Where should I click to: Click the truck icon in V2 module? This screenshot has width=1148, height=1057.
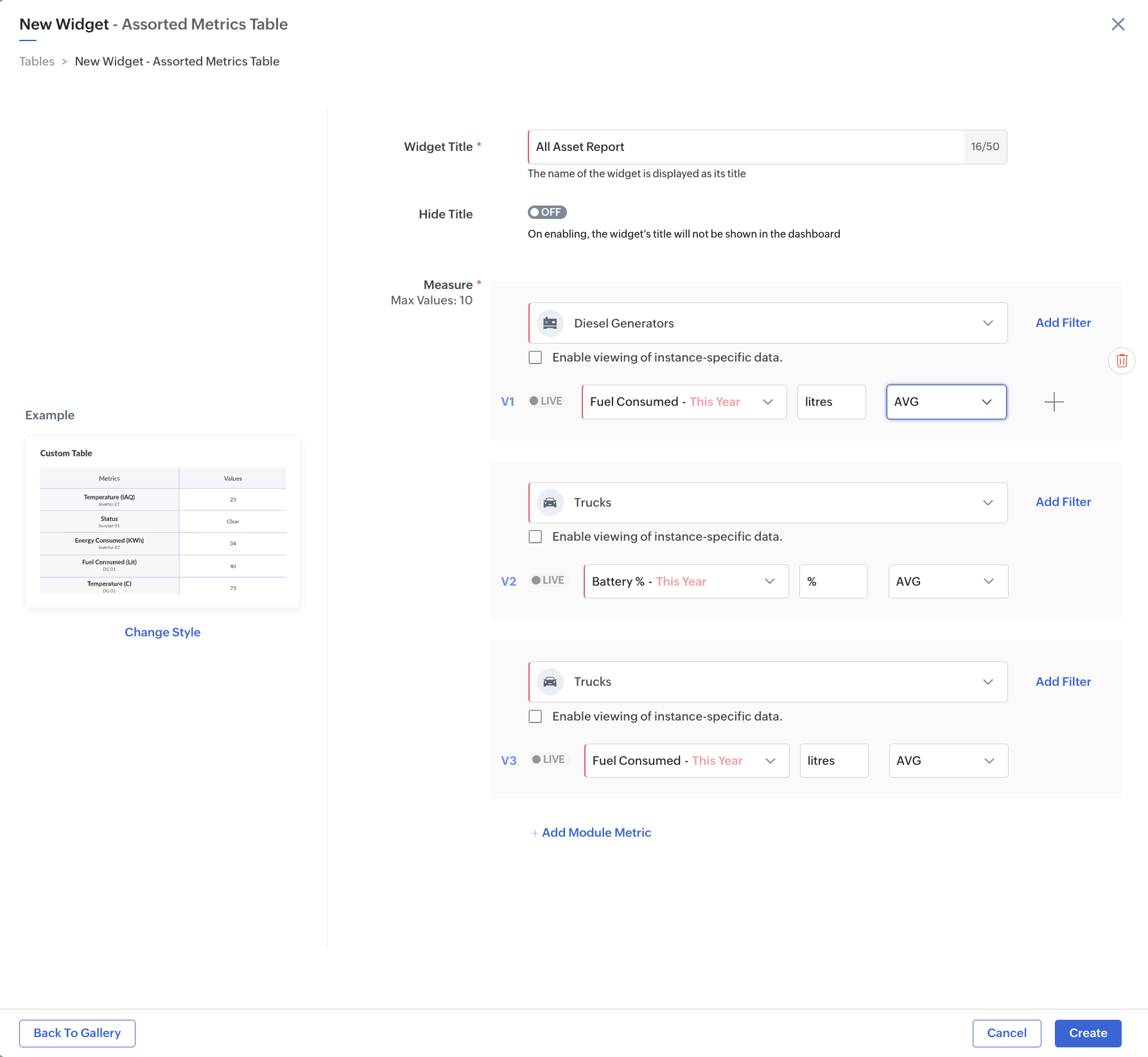pos(550,502)
